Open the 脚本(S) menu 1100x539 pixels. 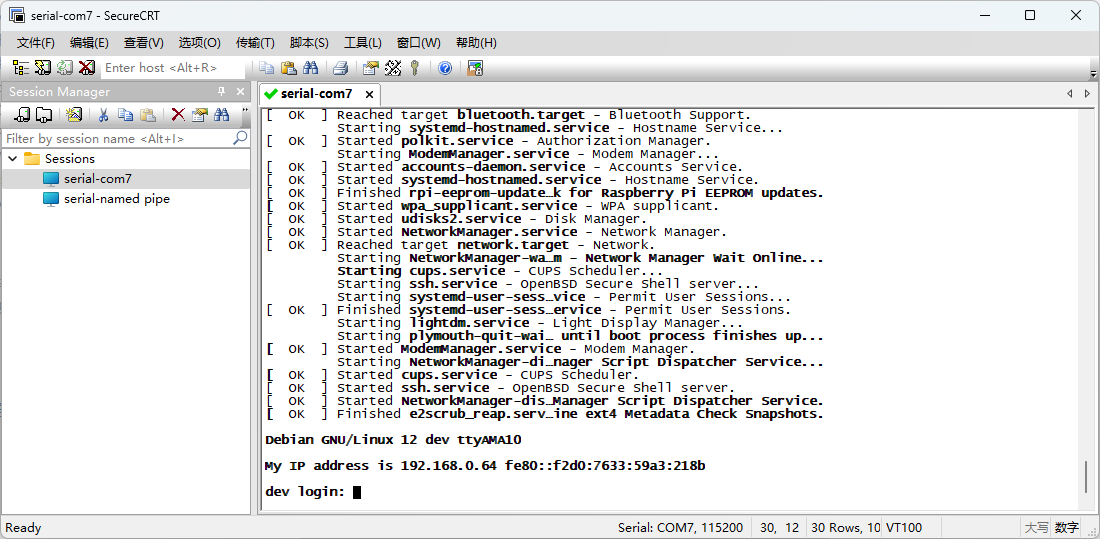click(309, 43)
